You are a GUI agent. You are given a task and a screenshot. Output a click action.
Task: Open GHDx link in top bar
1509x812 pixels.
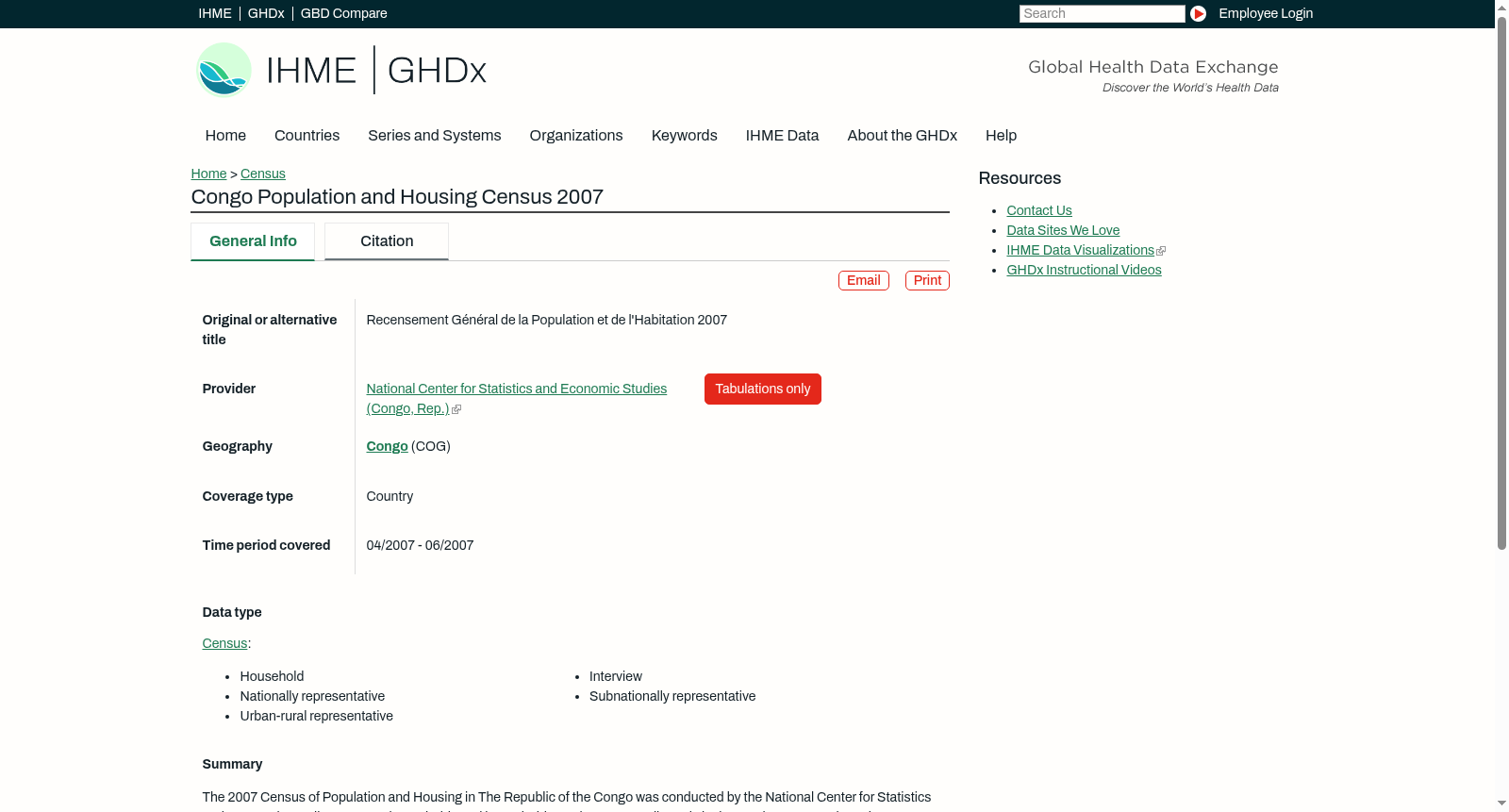coord(266,13)
